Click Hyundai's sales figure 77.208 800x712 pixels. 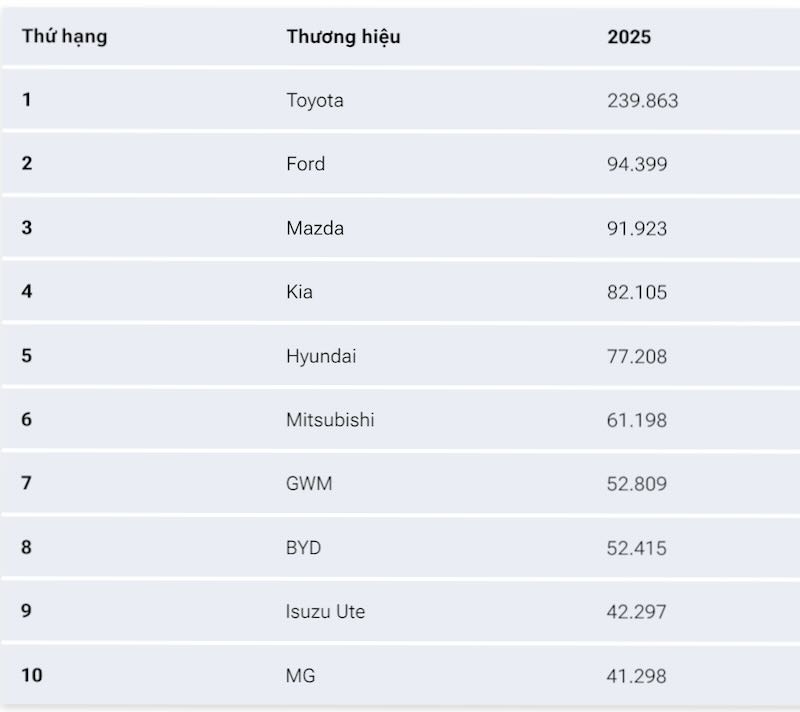coord(637,356)
